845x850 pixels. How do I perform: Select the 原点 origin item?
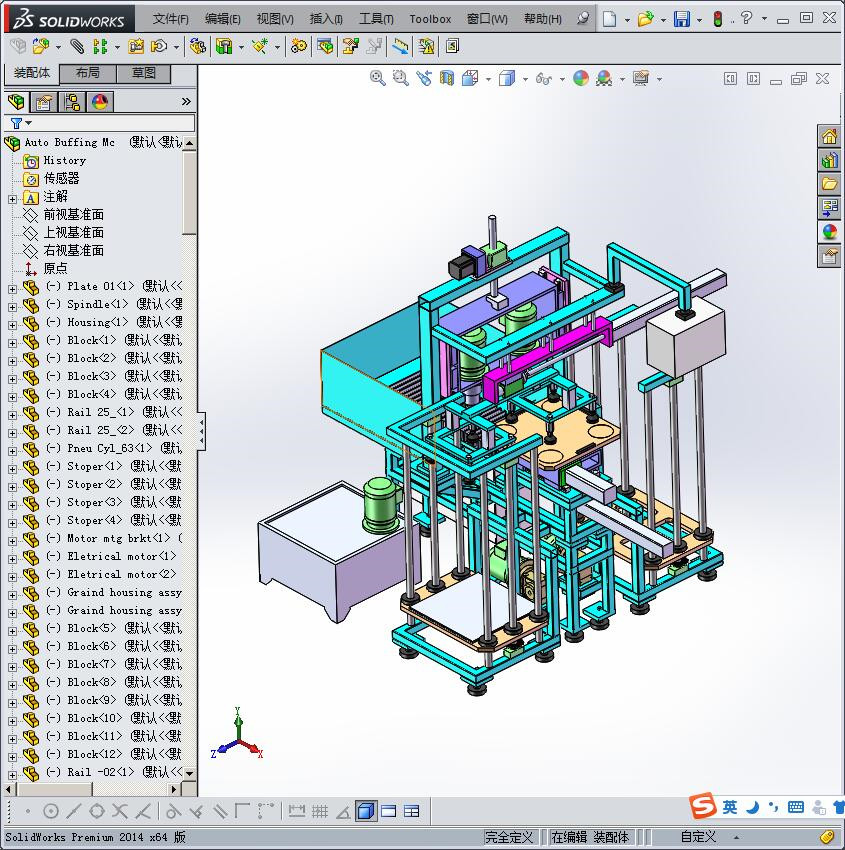coord(55,268)
